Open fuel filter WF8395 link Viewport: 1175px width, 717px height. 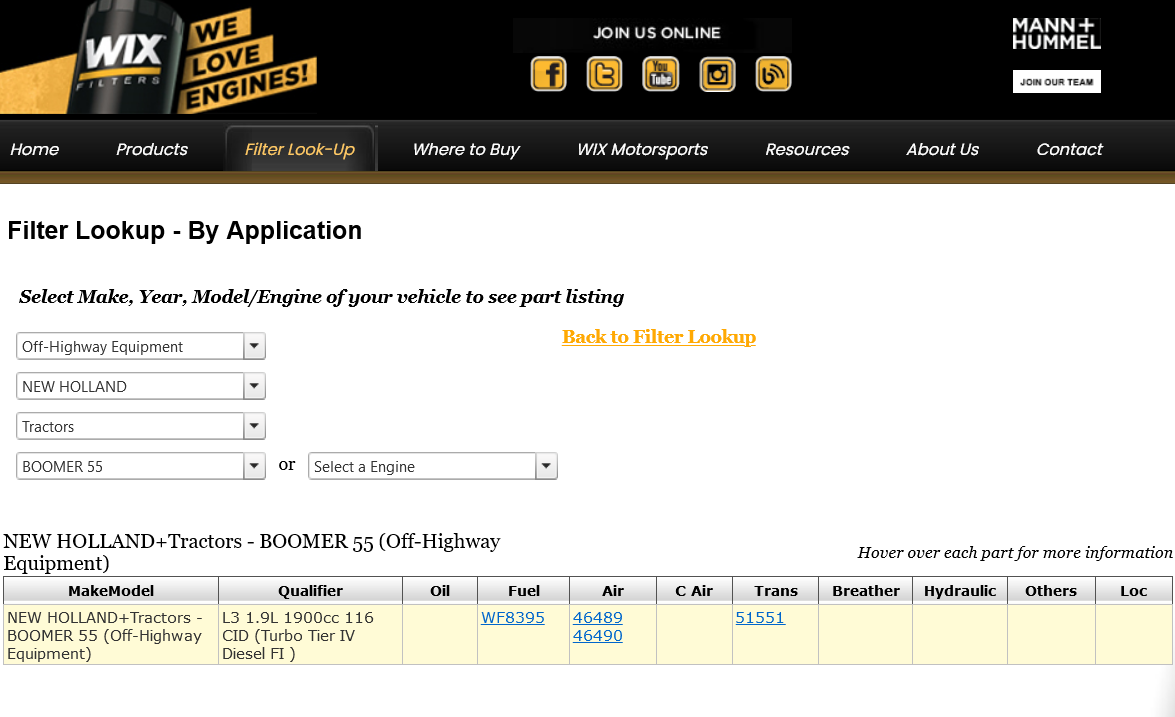click(513, 618)
